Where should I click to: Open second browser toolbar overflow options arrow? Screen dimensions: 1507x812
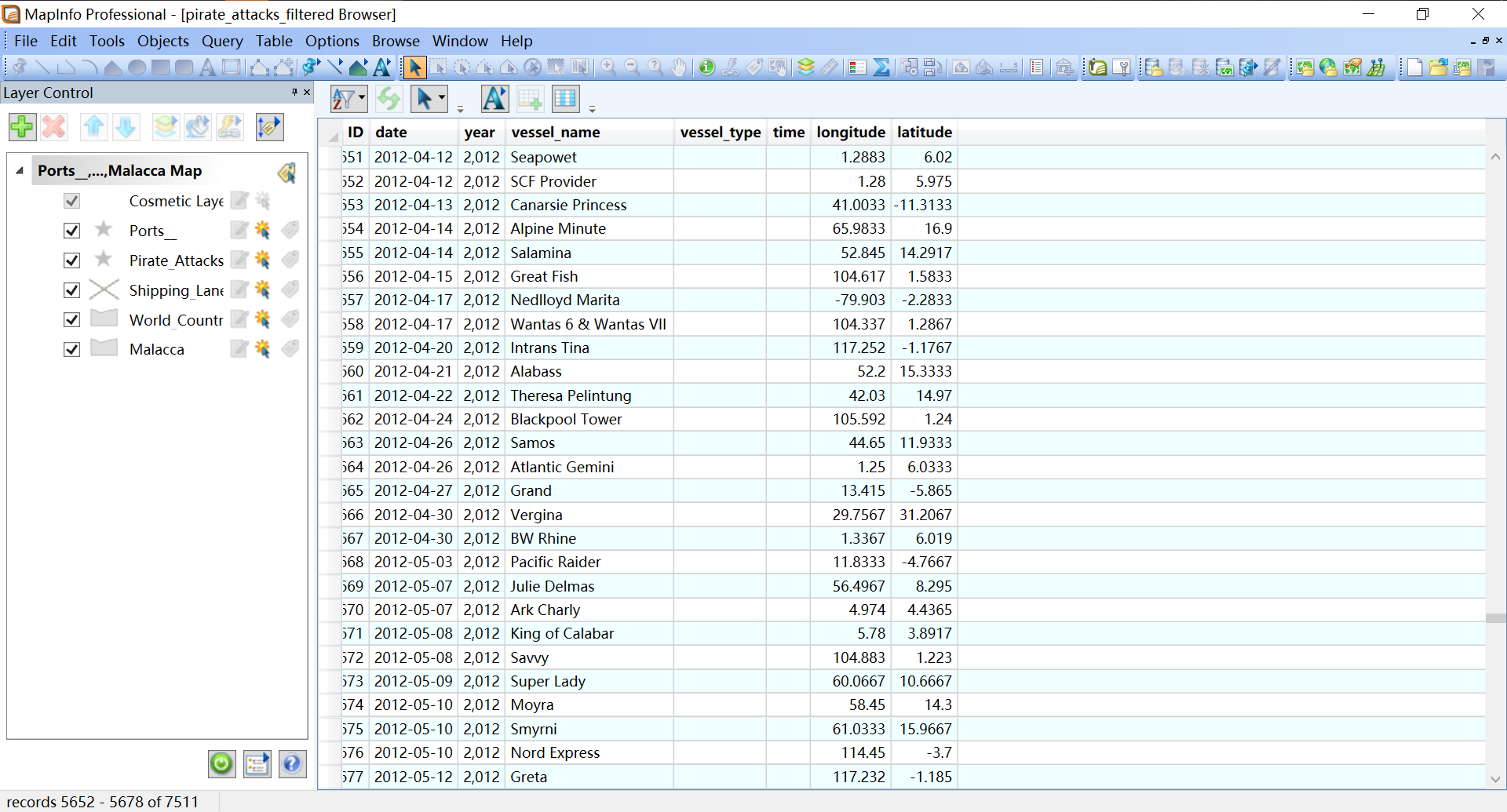pyautogui.click(x=593, y=109)
